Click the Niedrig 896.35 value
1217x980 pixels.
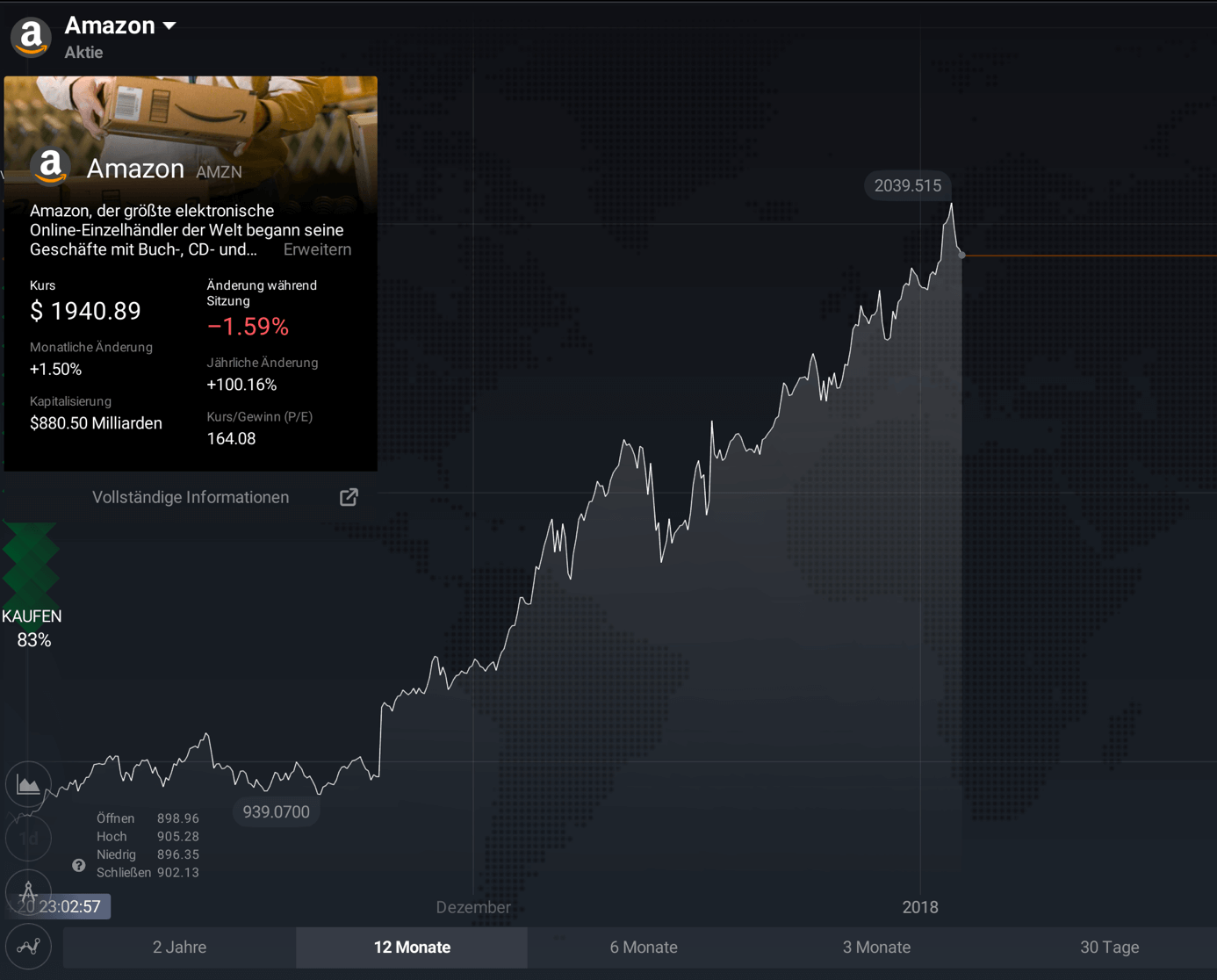[x=178, y=854]
